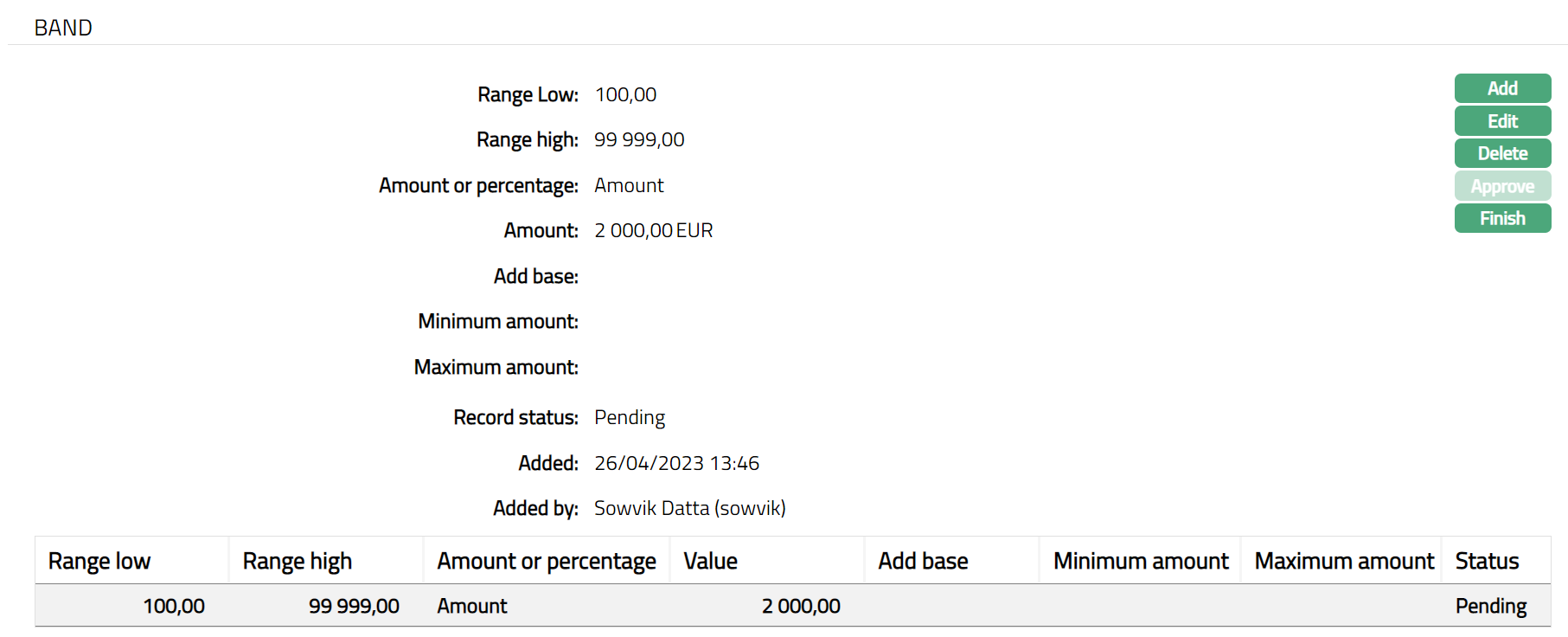
Task: Click the Add base column header
Action: [923, 561]
